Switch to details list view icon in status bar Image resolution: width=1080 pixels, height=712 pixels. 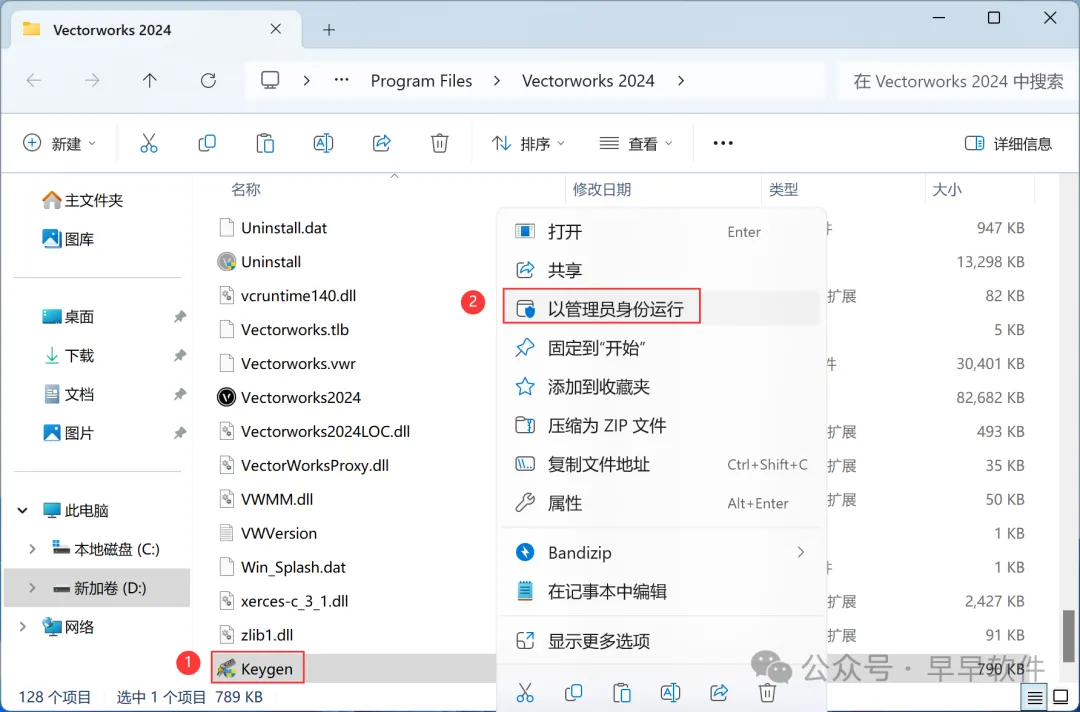coord(1035,698)
